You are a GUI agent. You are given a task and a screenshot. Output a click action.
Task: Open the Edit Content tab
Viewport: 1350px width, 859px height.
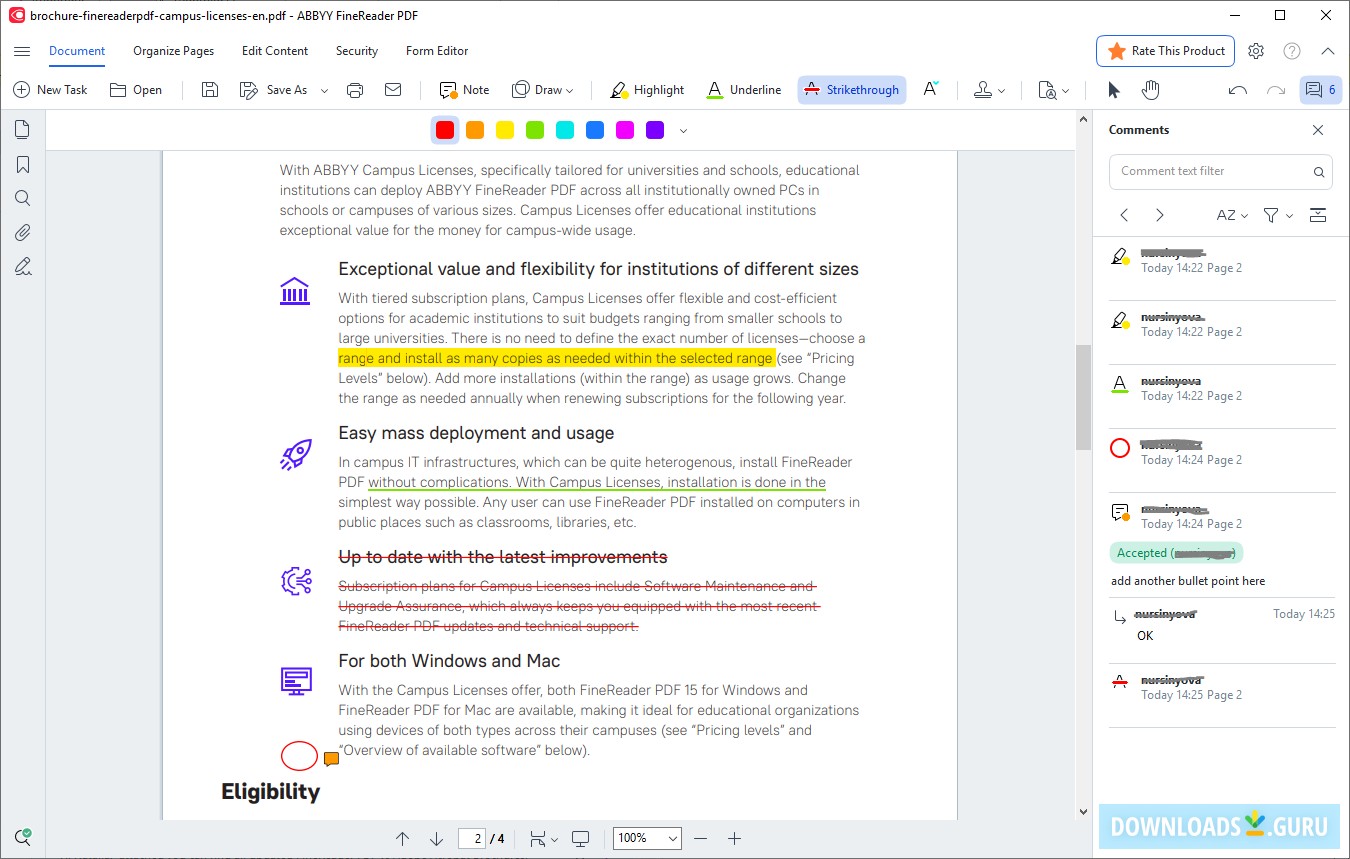pyautogui.click(x=275, y=51)
